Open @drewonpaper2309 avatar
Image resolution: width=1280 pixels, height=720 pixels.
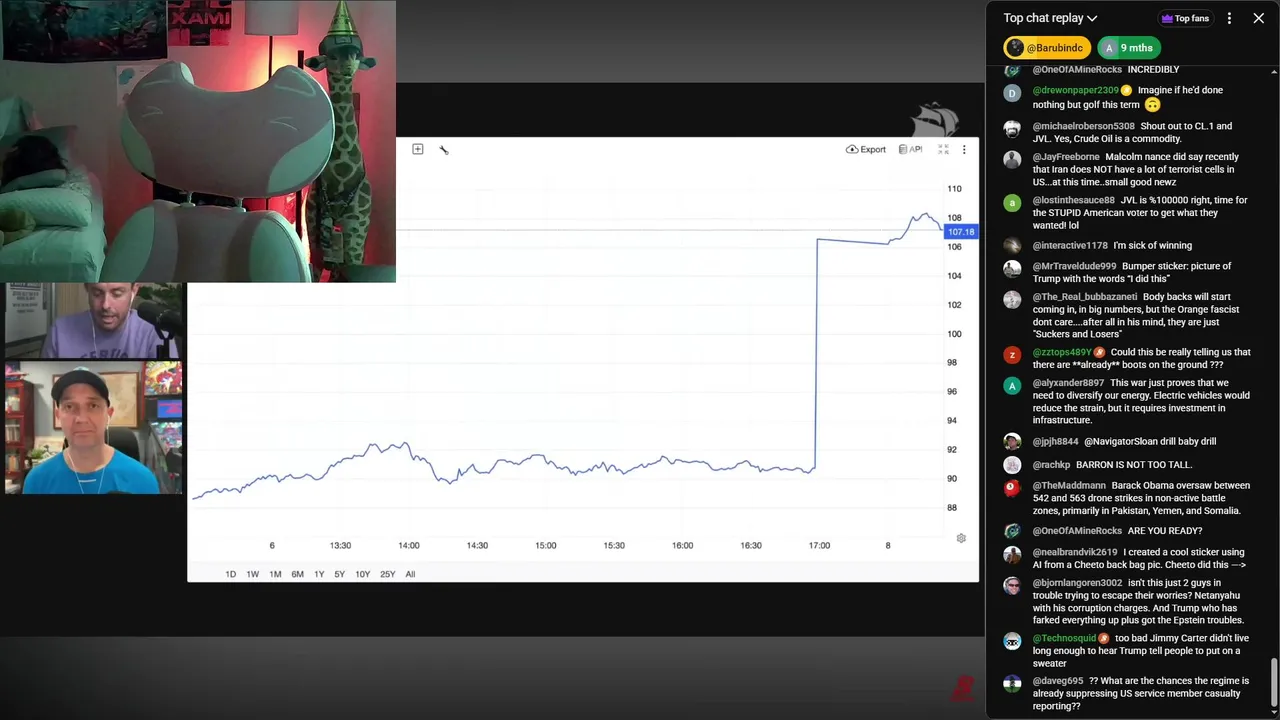pos(1012,93)
